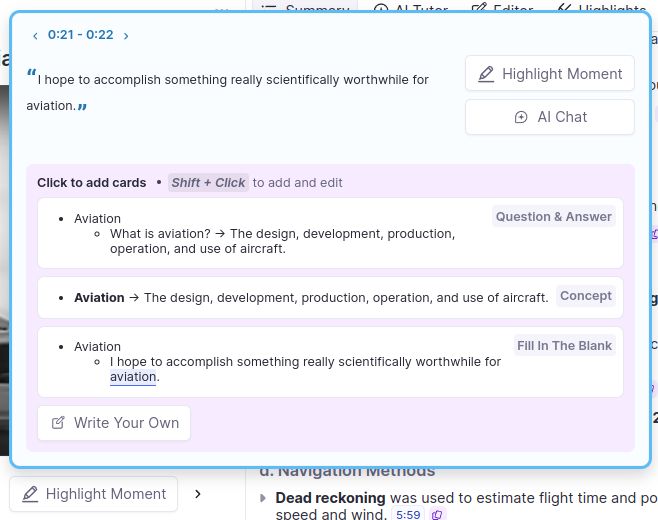Screen dimensions: 658x520
Task: Go to next transcript moment chevron
Action: coord(126,36)
